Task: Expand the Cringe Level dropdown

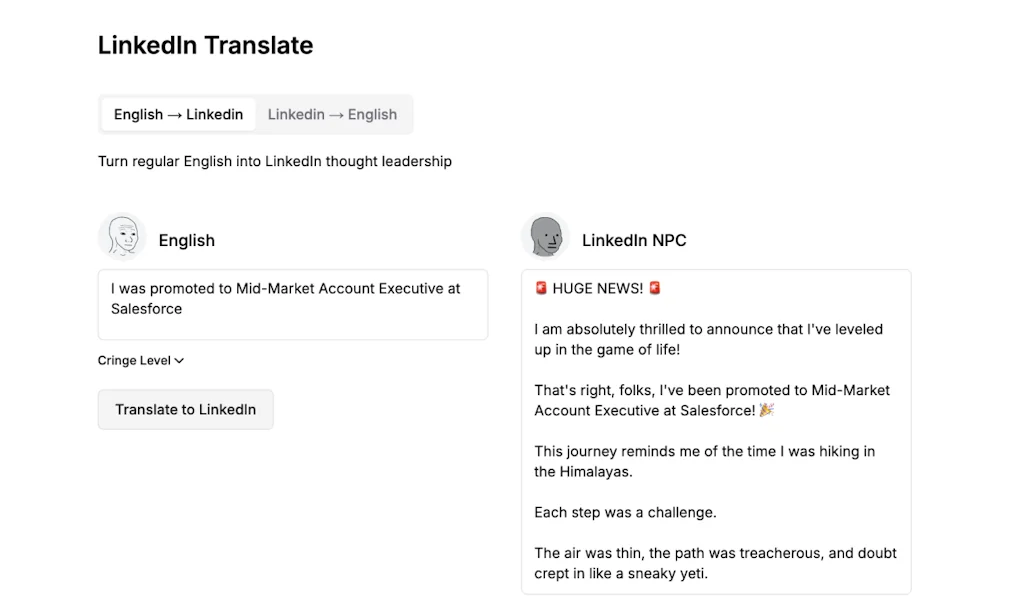Action: [x=141, y=360]
